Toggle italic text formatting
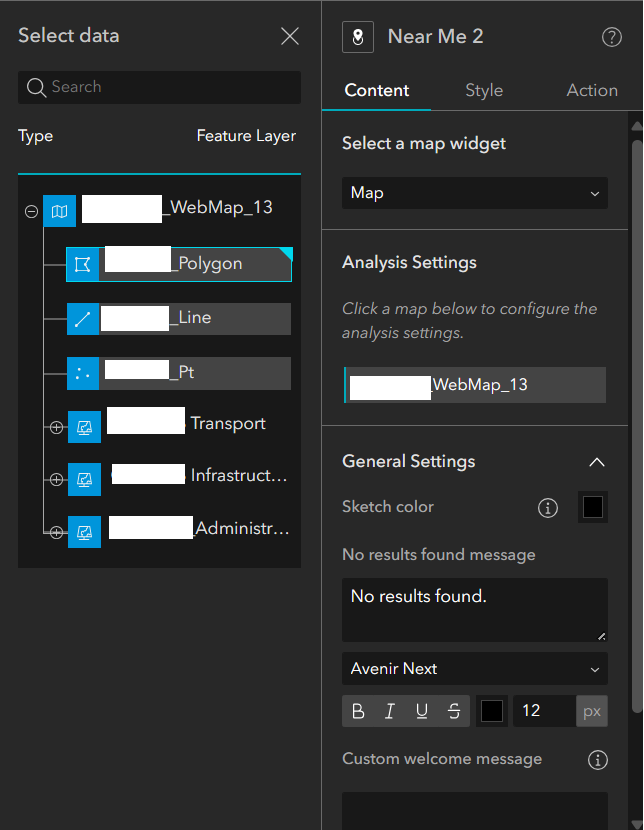Viewport: 644px width, 830px height. 390,711
